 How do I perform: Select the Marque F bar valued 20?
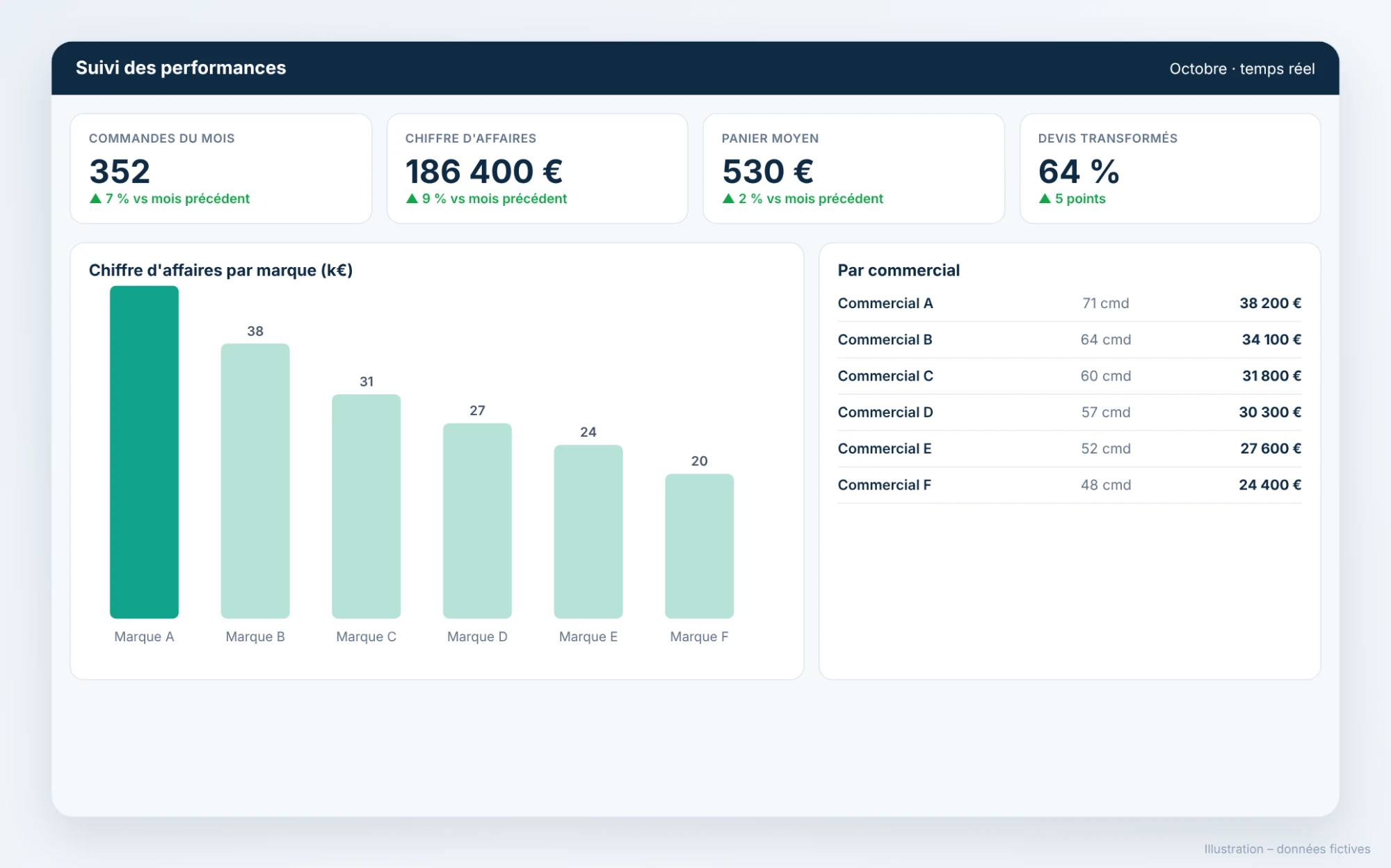[x=700, y=546]
